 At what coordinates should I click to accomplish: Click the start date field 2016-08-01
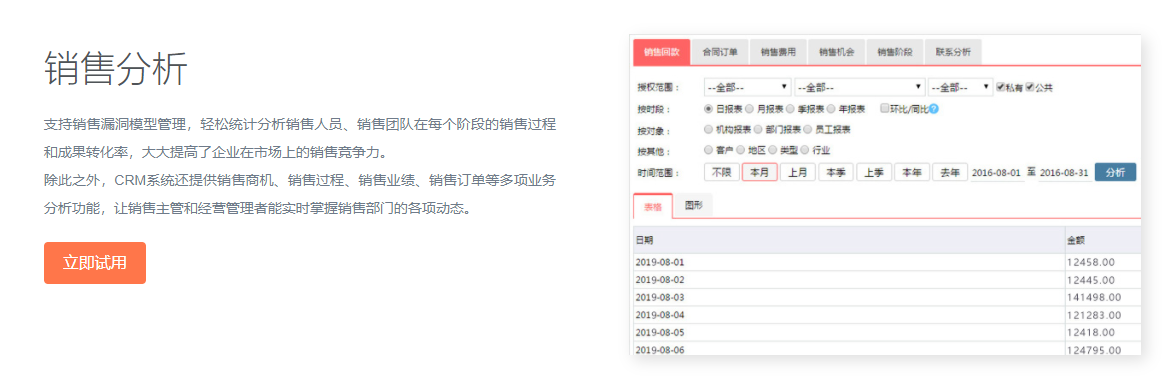pos(997,173)
